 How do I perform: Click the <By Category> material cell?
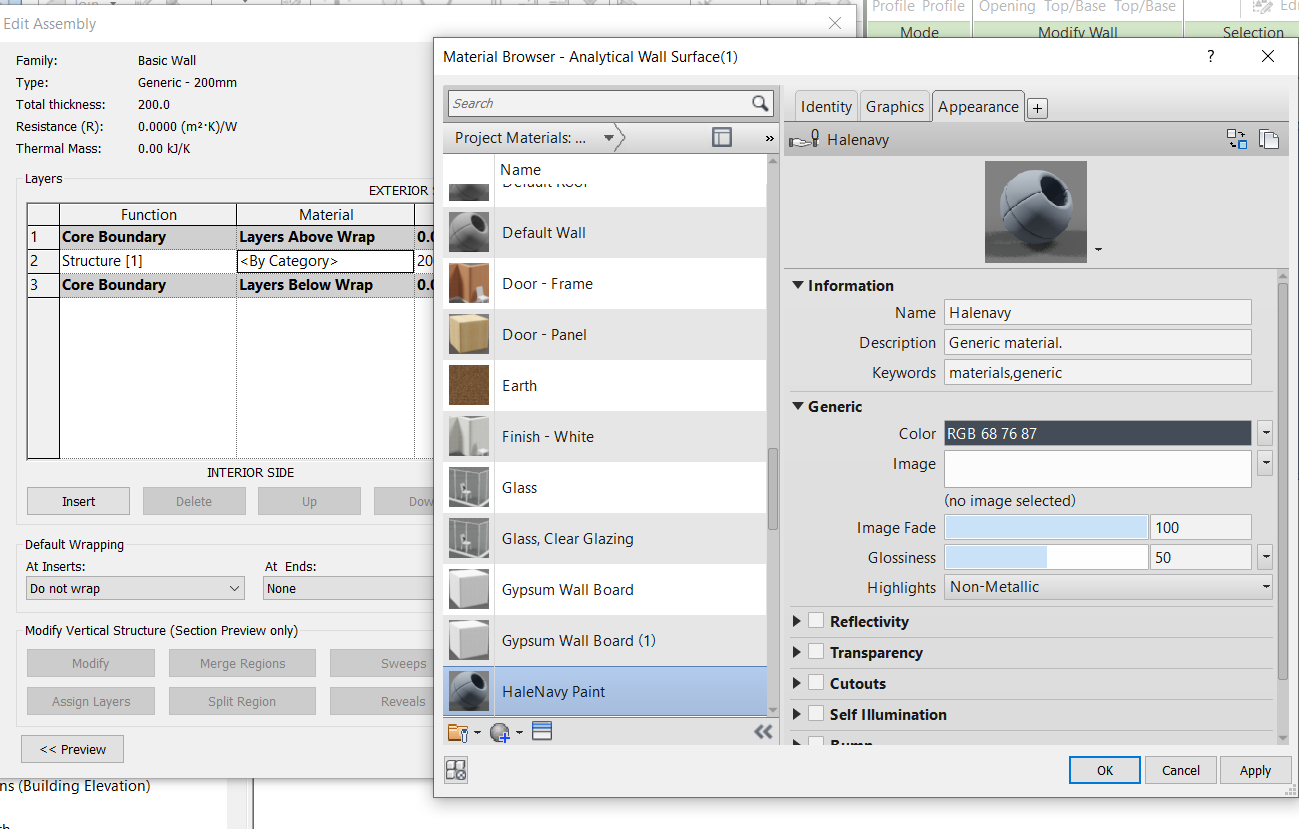325,261
